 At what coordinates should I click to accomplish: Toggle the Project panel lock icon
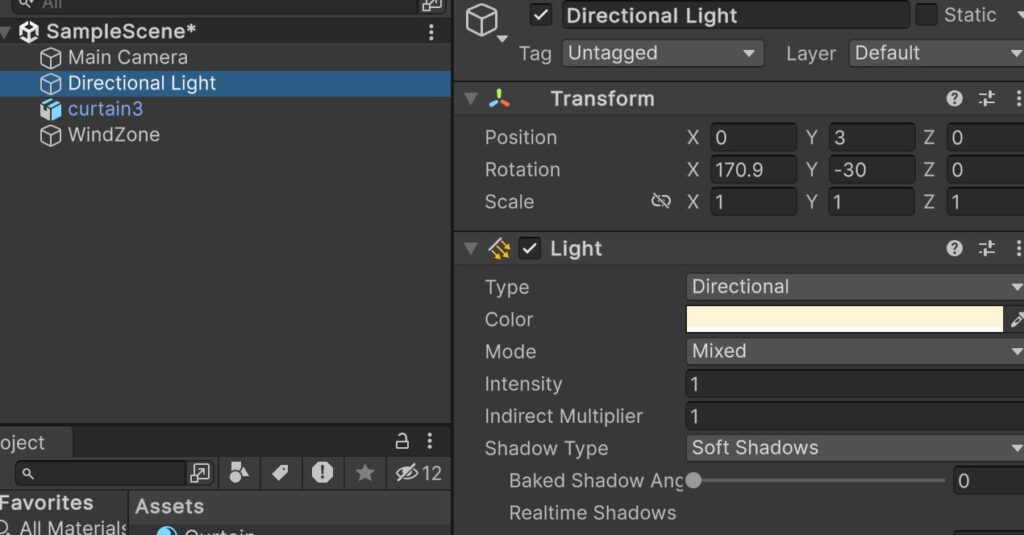402,441
